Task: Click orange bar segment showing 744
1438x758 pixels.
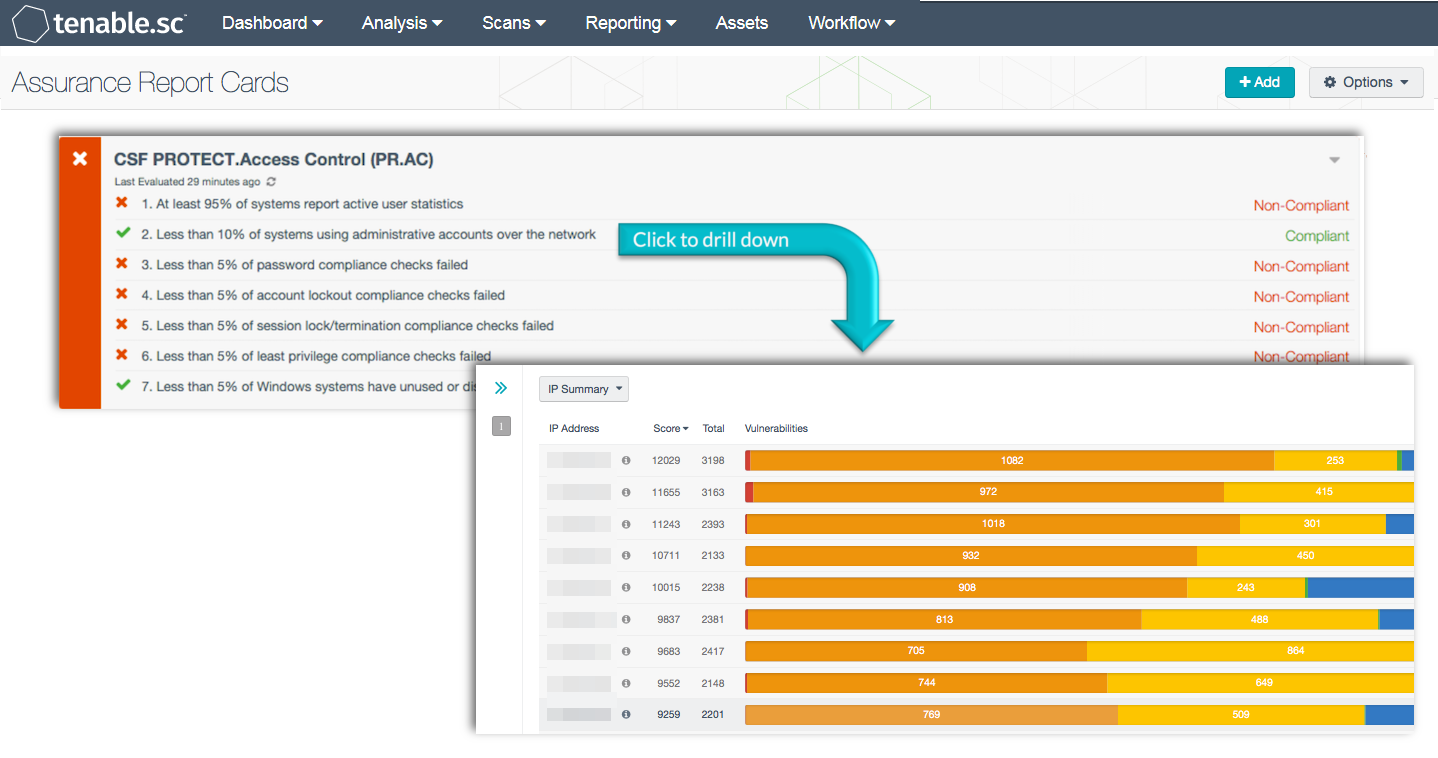Action: tap(927, 683)
